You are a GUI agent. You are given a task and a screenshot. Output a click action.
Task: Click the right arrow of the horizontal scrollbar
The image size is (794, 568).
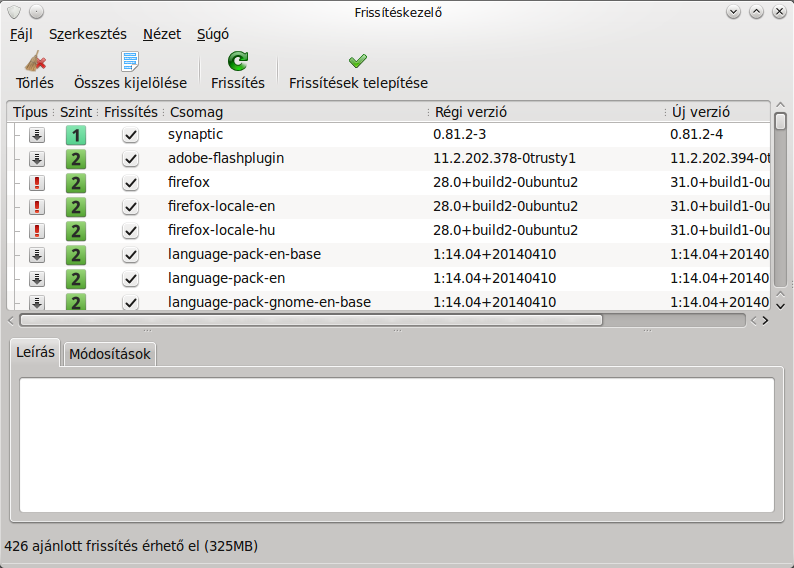click(x=765, y=320)
